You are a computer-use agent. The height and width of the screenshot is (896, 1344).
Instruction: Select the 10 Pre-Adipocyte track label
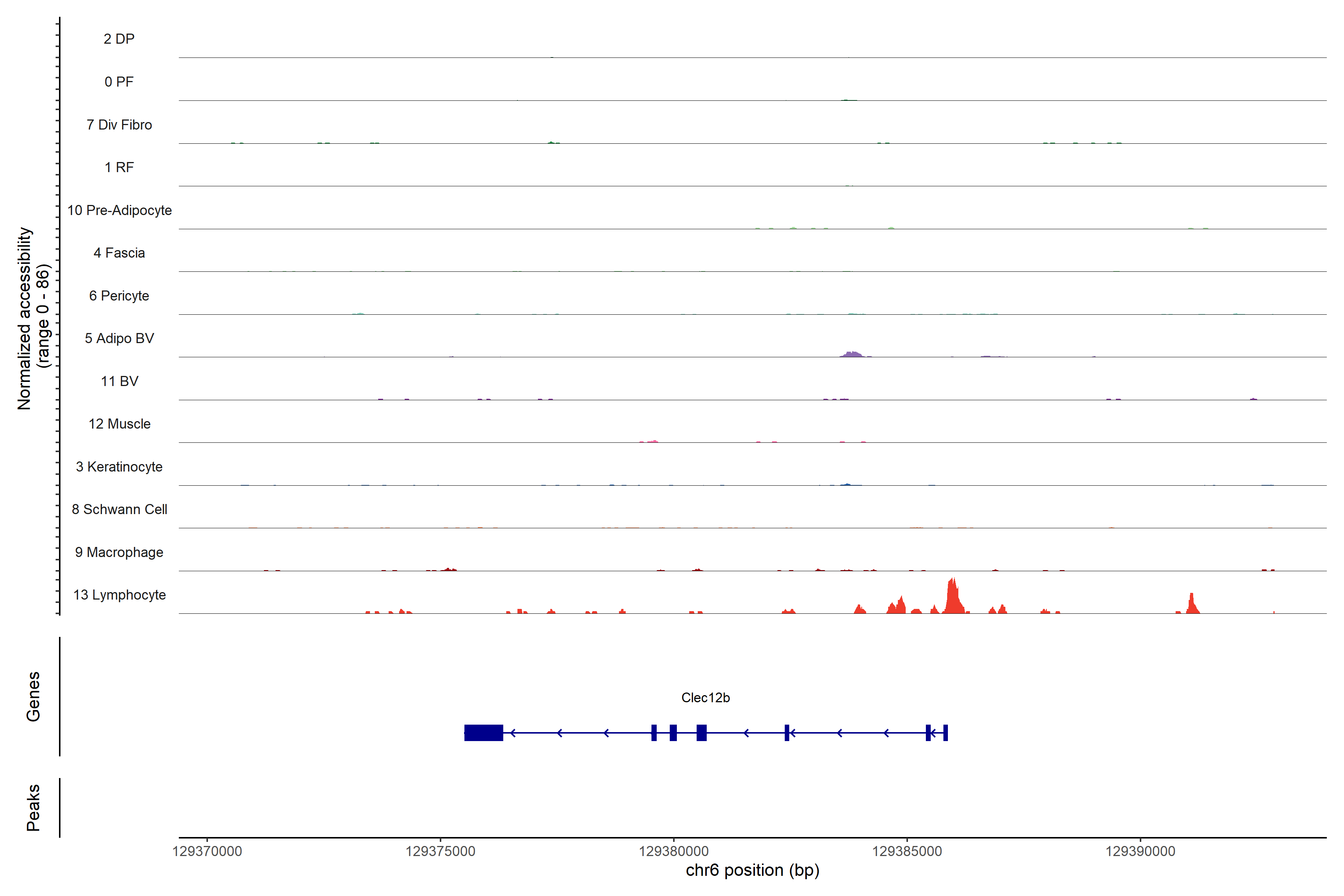(119, 210)
